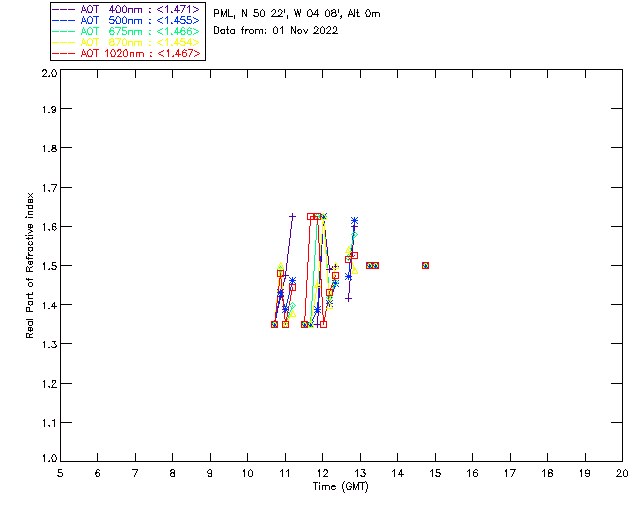This screenshot has width=640, height=512.
Task: Click the x-axis label 14
Action: (x=398, y=473)
